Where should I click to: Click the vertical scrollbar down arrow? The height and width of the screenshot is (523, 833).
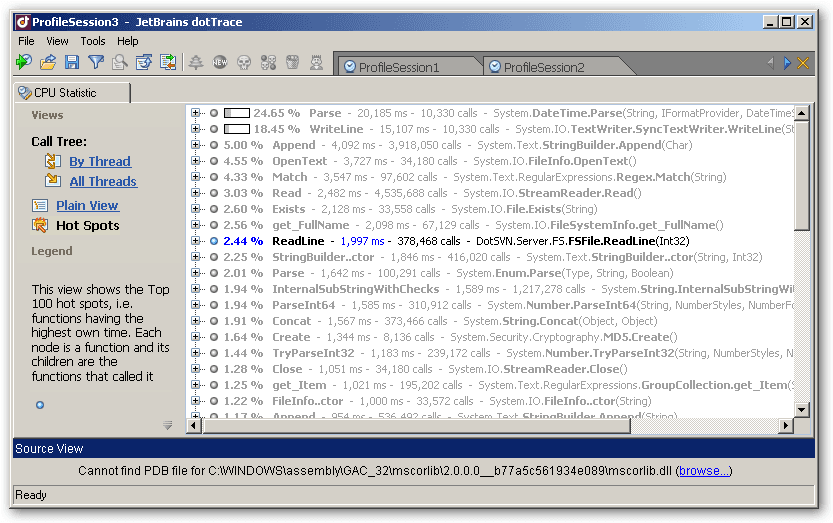(x=802, y=409)
